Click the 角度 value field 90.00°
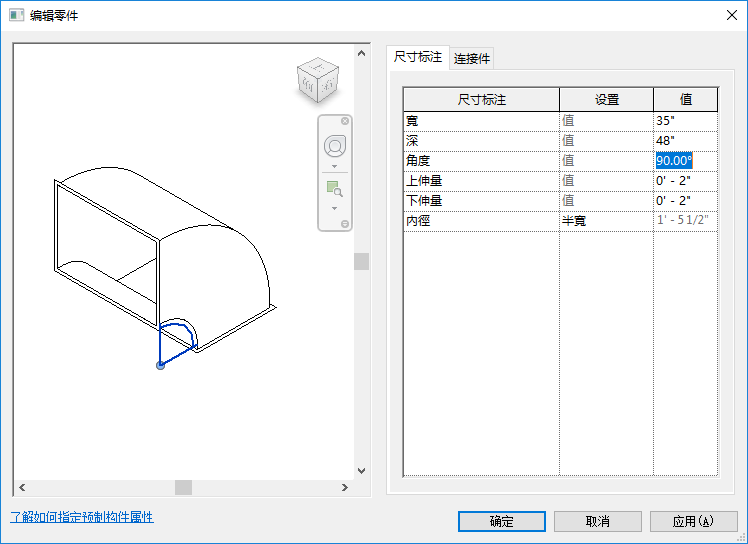Screen dimensions: 748x544 click(685, 161)
